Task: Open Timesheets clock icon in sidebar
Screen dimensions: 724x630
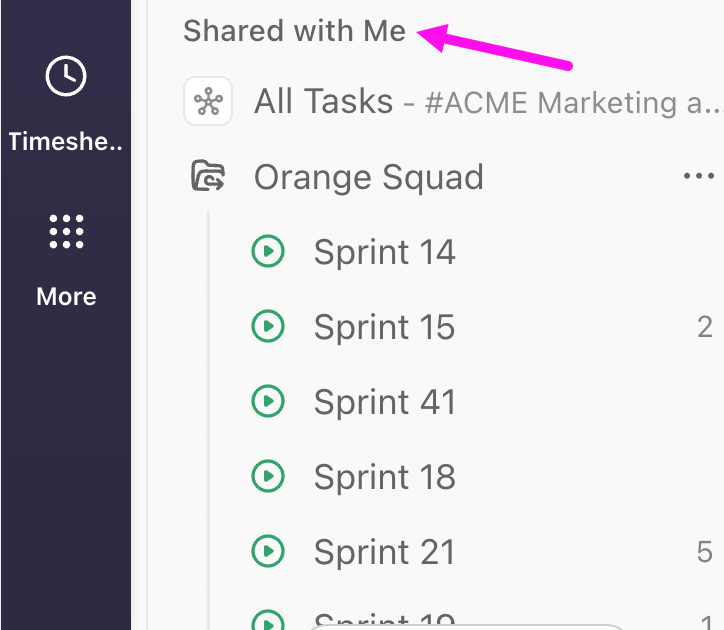Action: point(66,77)
